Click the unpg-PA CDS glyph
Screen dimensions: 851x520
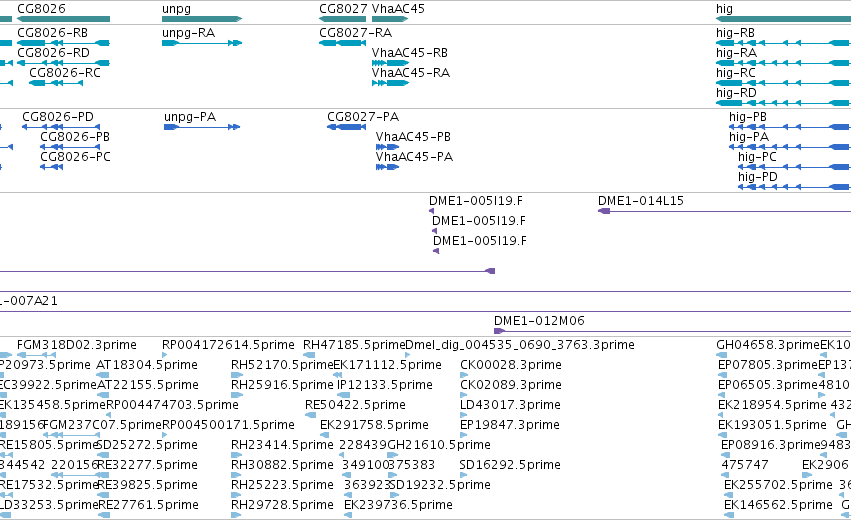click(x=202, y=127)
